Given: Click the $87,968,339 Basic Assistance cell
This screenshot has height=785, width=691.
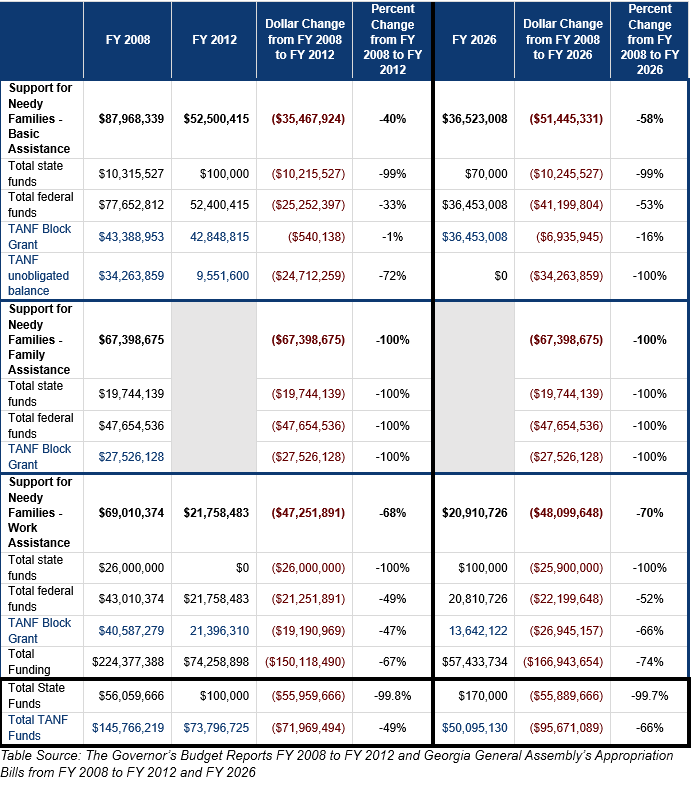Looking at the screenshot, I should point(131,119).
